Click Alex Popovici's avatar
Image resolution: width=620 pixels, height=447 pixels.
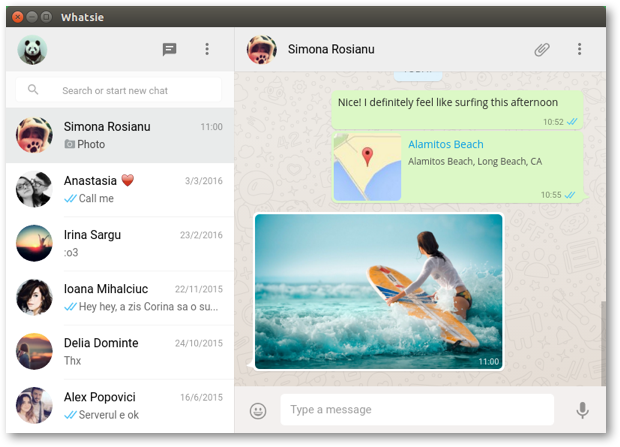click(34, 405)
